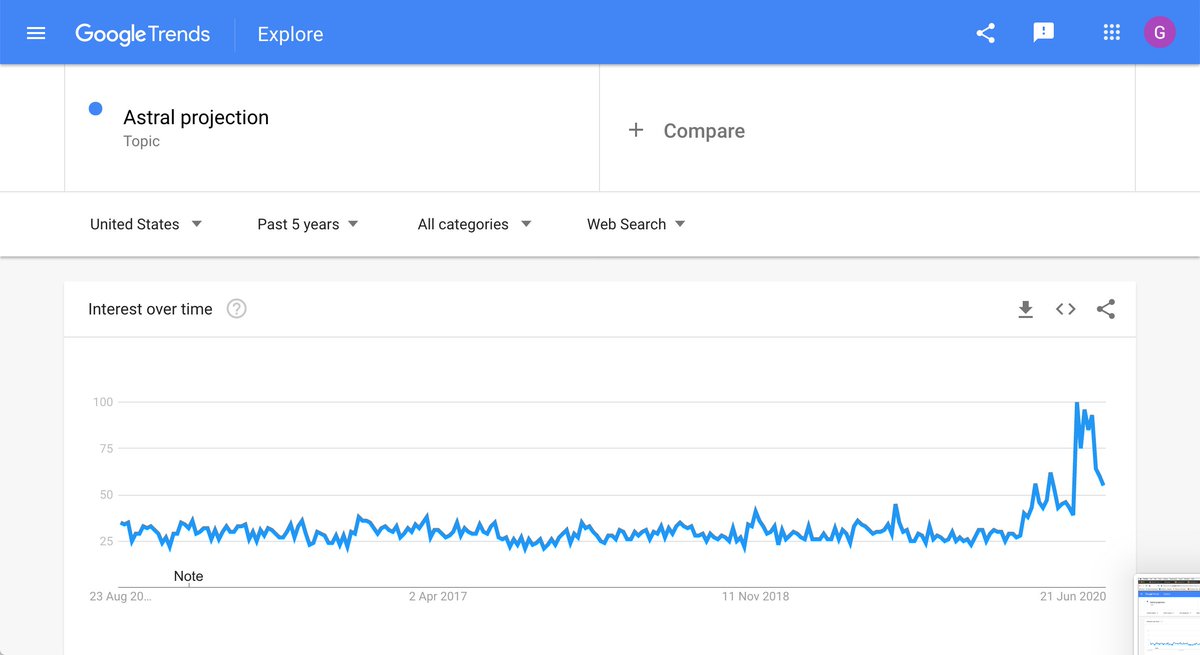This screenshot has width=1200, height=655.
Task: Show help for Interest over time
Action: (x=236, y=309)
